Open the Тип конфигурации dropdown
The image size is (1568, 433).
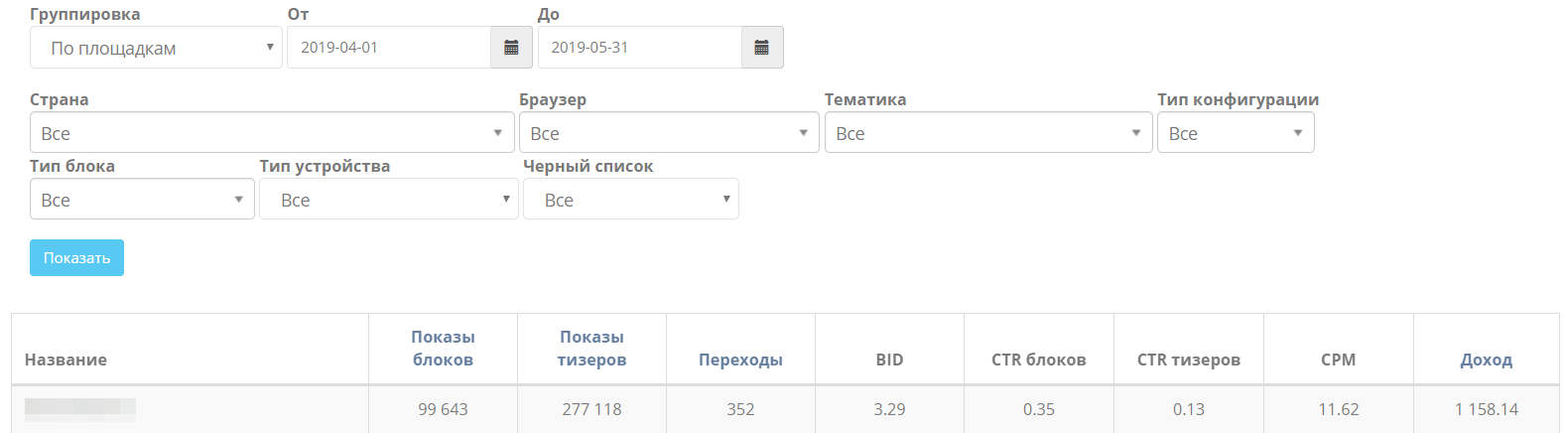(1236, 133)
